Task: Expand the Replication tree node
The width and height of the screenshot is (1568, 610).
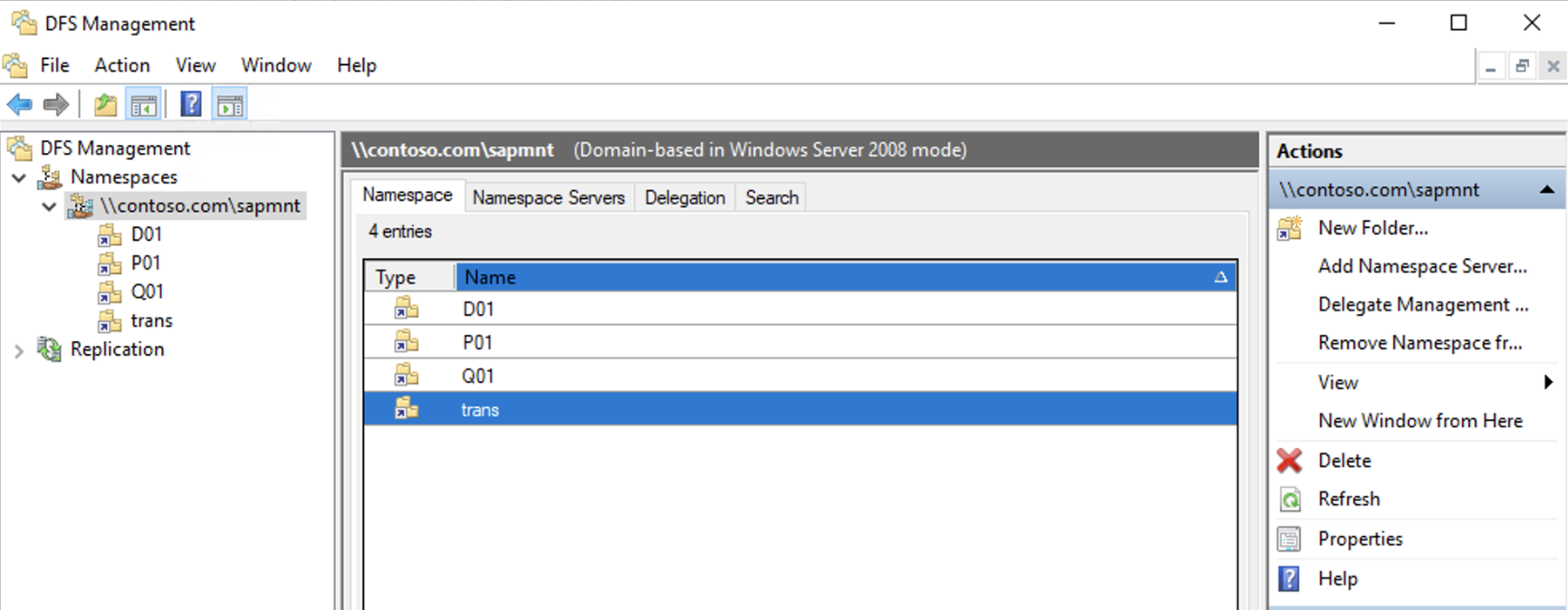Action: (x=19, y=350)
